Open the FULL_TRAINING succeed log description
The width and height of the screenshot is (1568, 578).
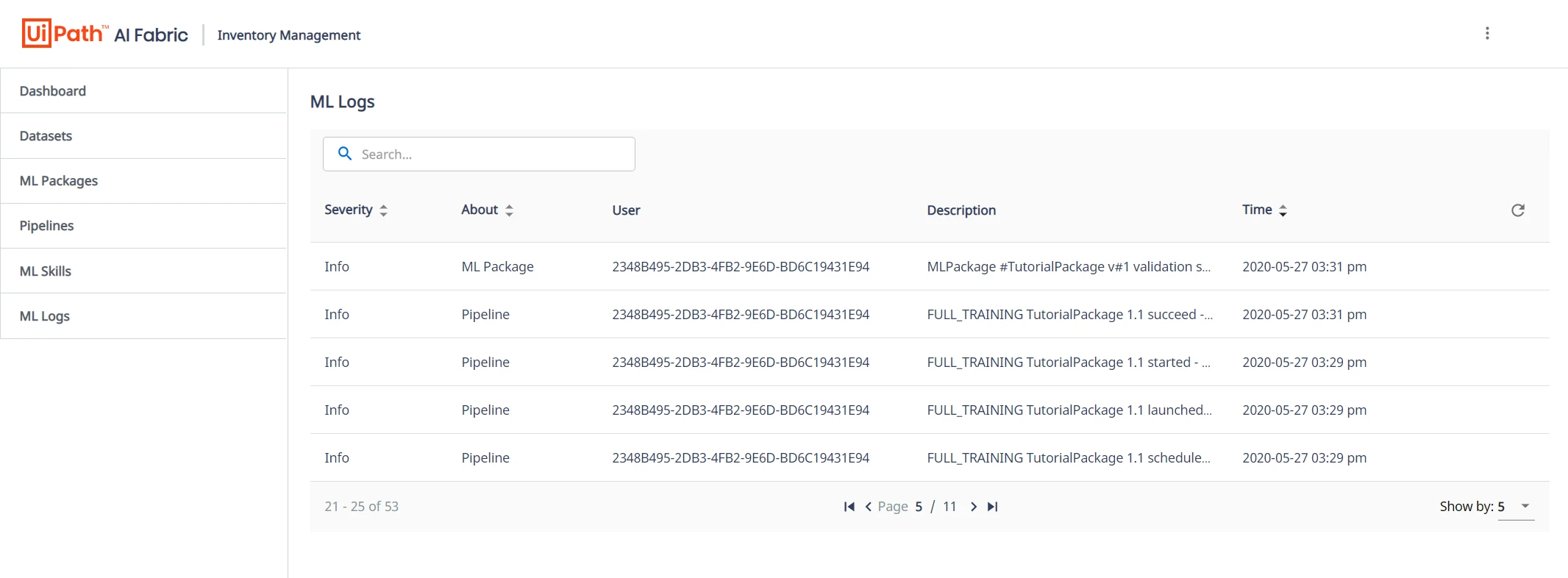coord(1070,315)
